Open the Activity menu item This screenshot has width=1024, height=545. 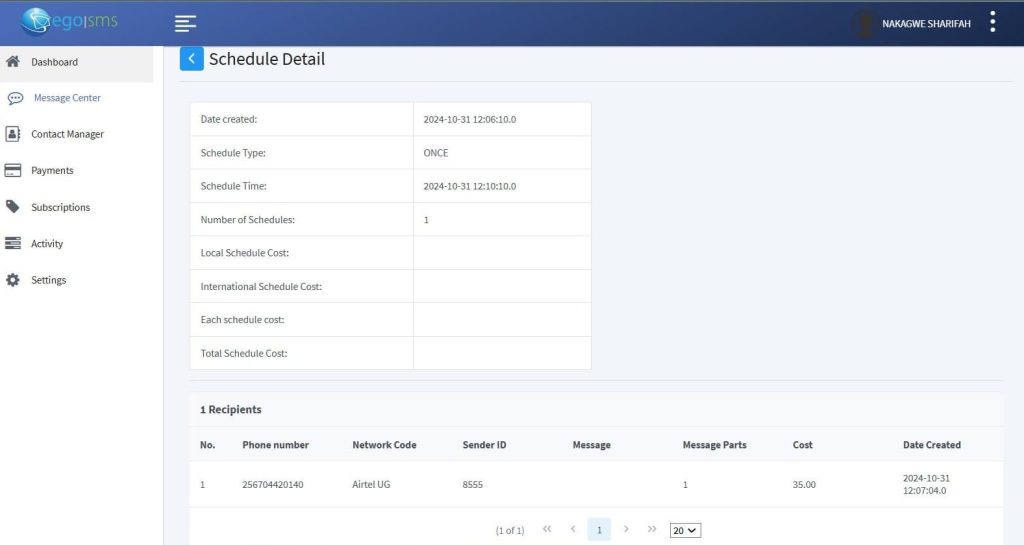(x=47, y=244)
